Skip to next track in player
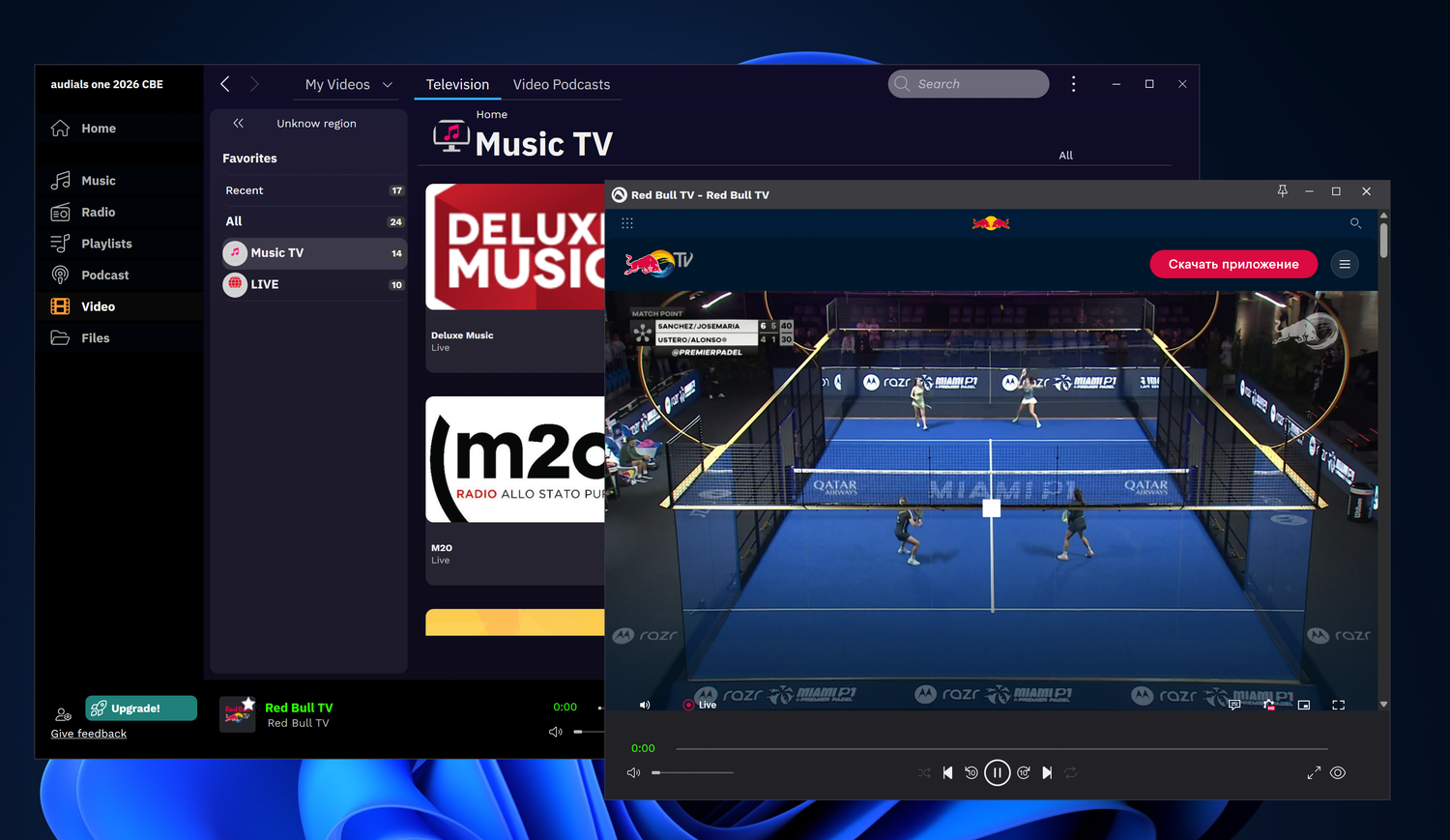 click(1047, 773)
